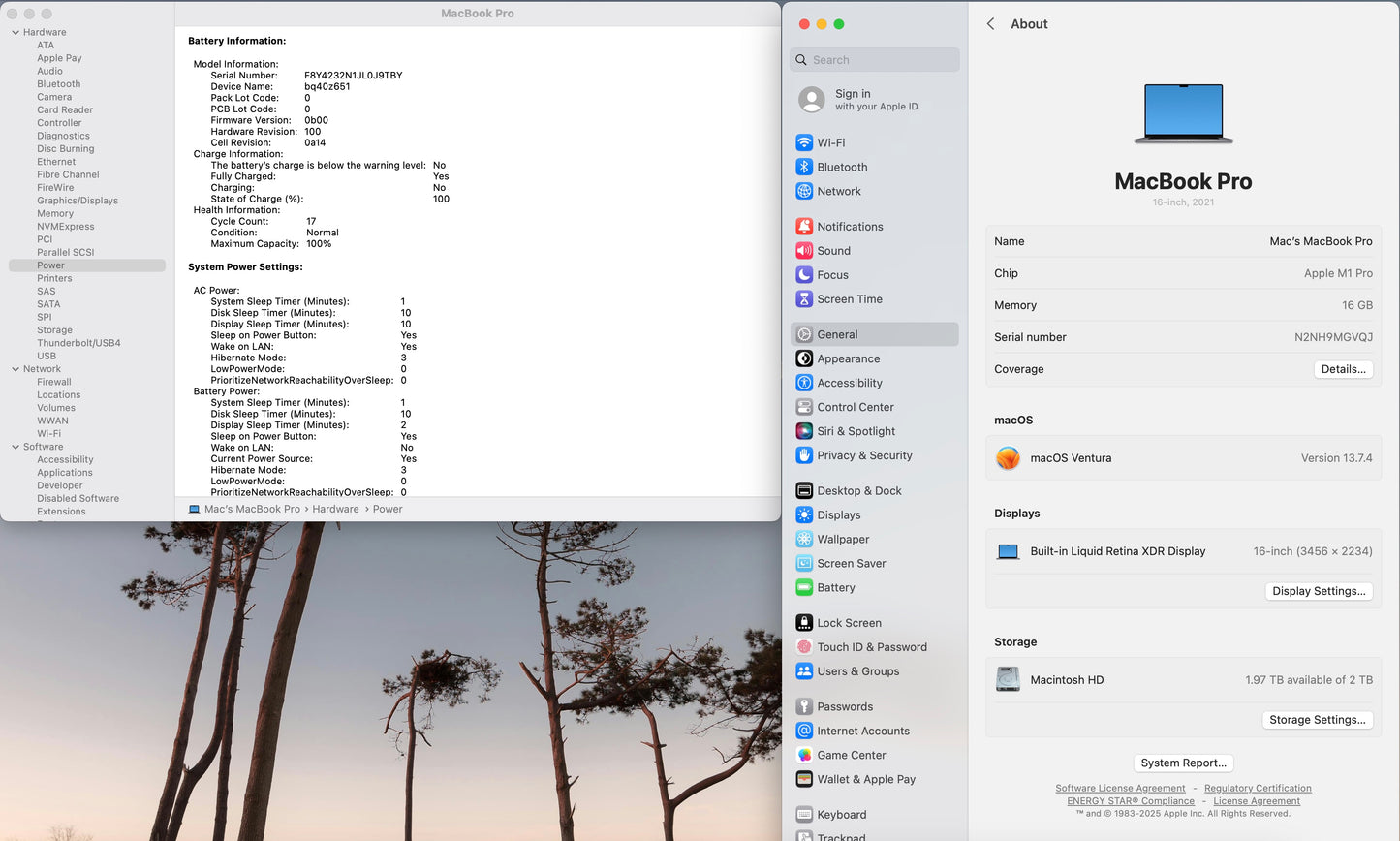Open the Regulatory Certification link
This screenshot has width=1400, height=841.
[1258, 789]
